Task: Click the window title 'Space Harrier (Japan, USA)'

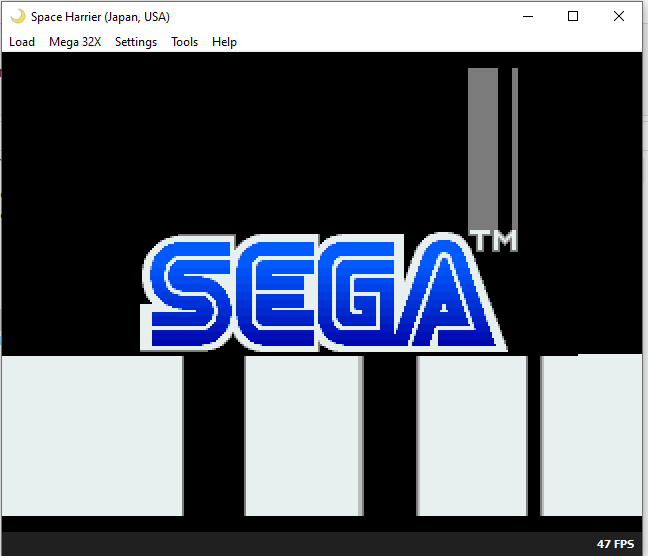Action: (x=100, y=17)
